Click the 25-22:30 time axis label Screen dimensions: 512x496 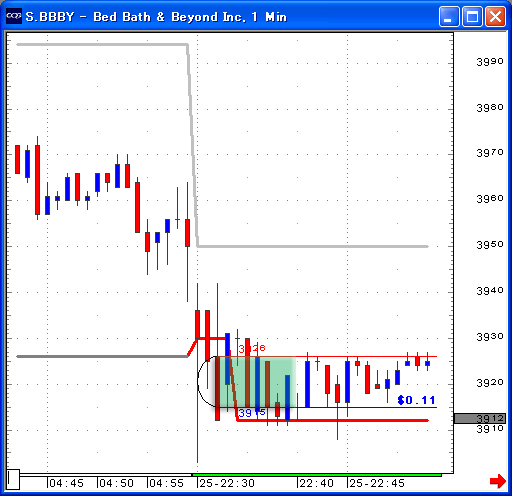click(x=227, y=483)
